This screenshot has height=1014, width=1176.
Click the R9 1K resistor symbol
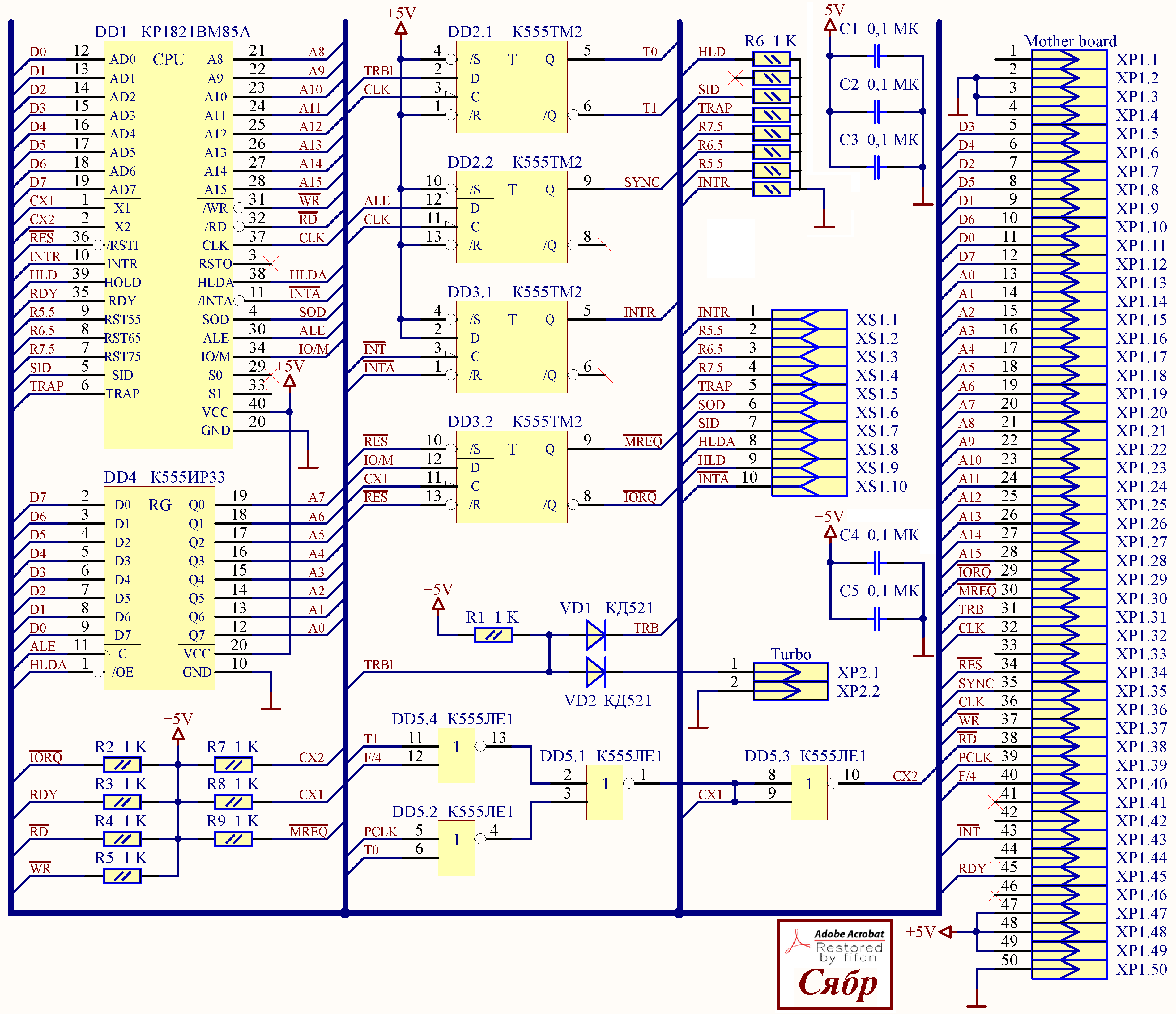tap(233, 839)
